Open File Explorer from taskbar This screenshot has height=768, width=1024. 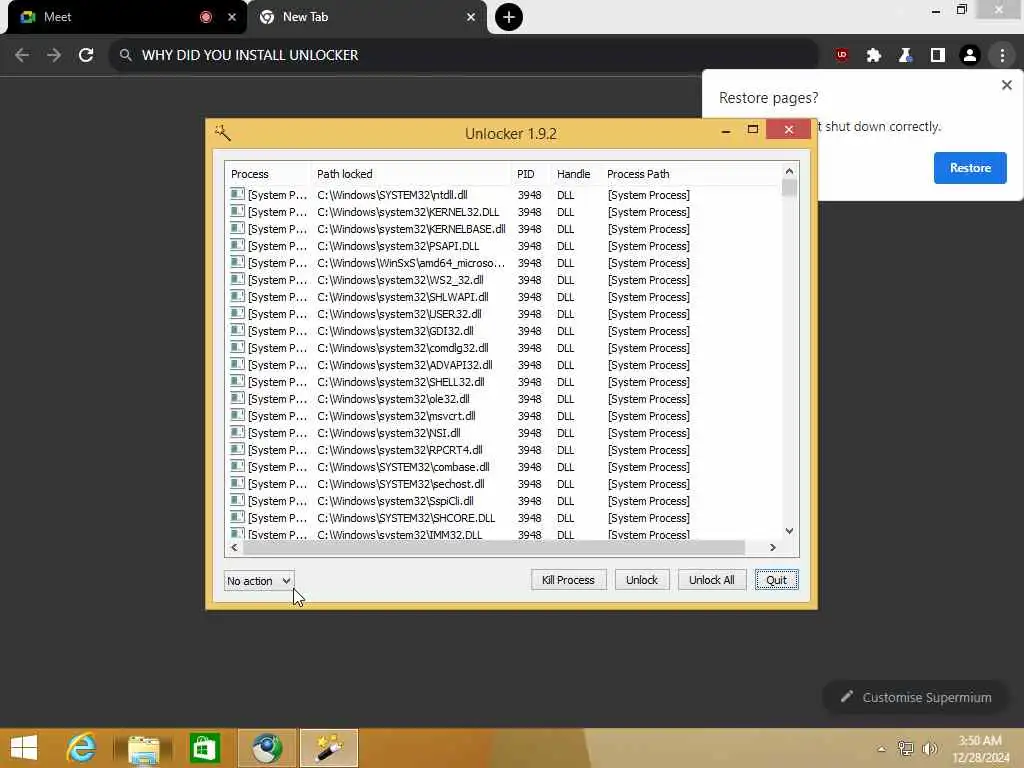[x=144, y=748]
